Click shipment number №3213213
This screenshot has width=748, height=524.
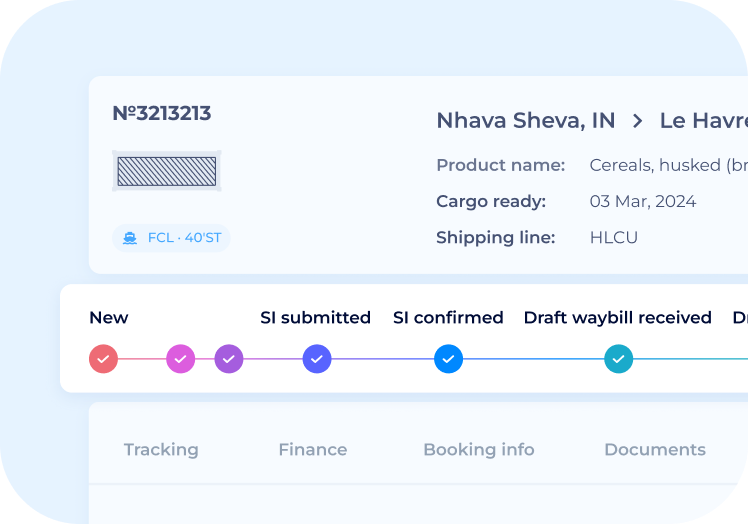162,114
